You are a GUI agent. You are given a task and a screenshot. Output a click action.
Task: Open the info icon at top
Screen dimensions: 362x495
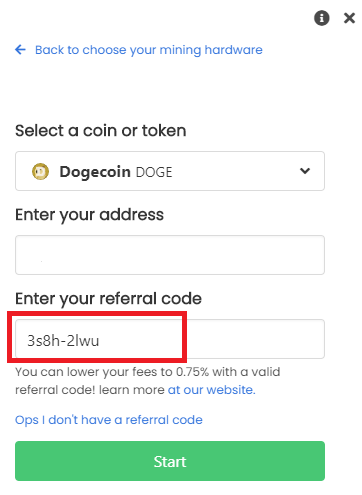[x=321, y=18]
